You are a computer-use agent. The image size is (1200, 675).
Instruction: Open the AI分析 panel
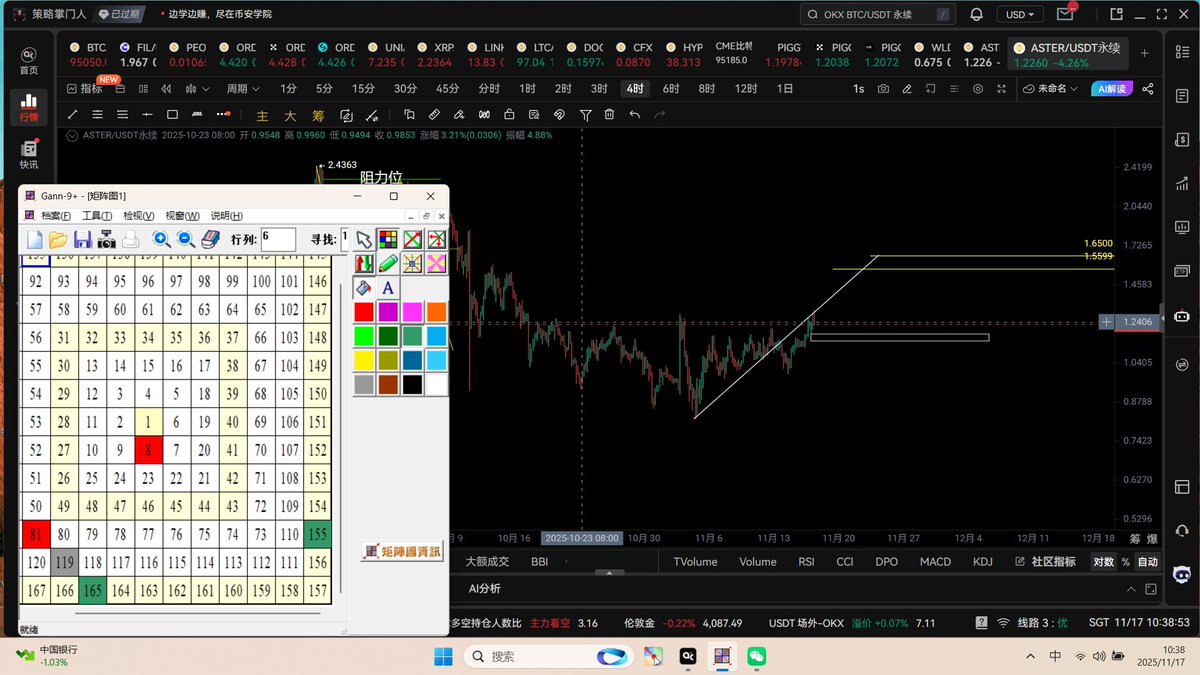[x=485, y=589]
